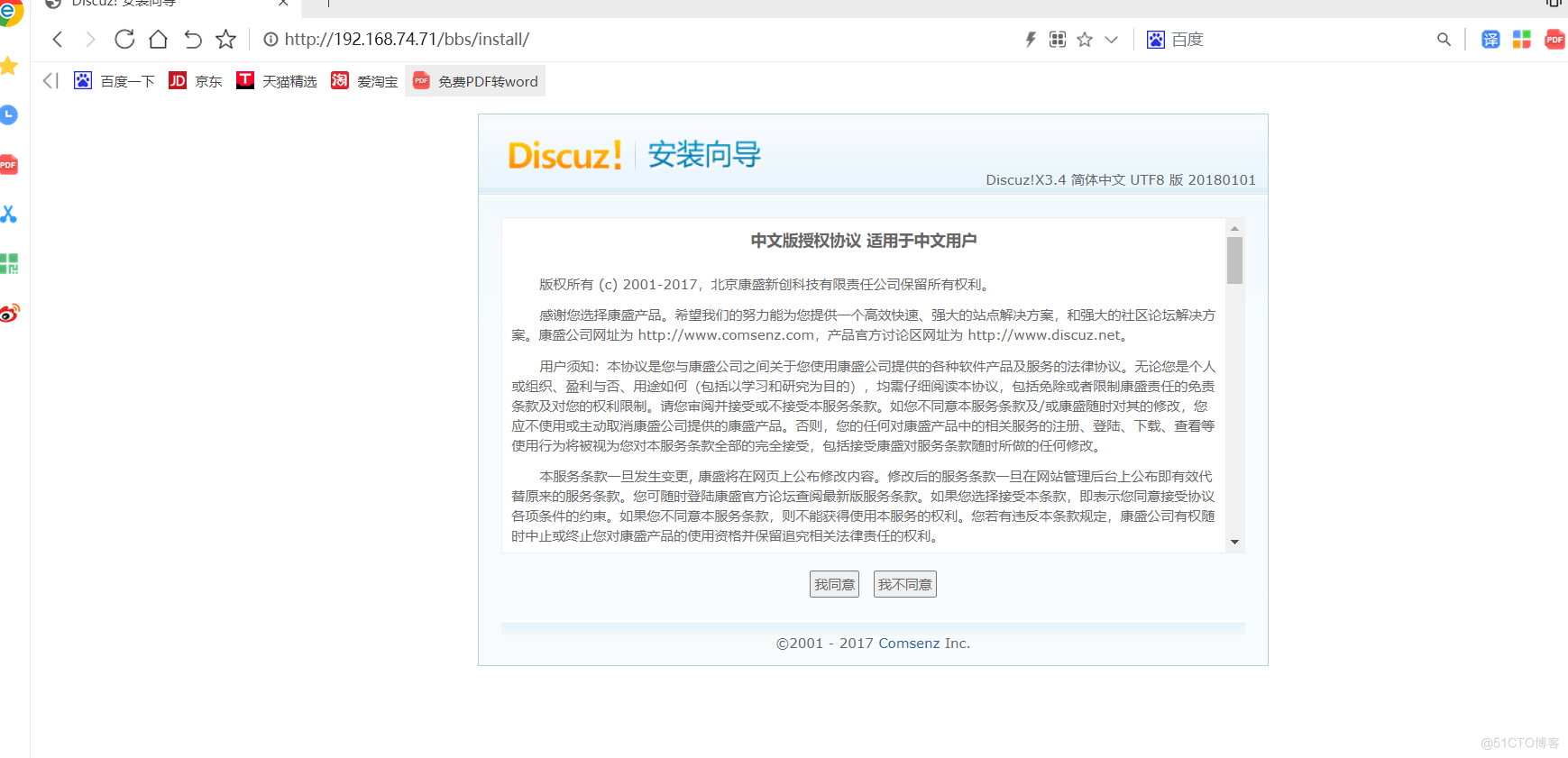Screen dimensions: 1568x758
Task: Open the 天猫精选 bookmark
Action: point(277,81)
